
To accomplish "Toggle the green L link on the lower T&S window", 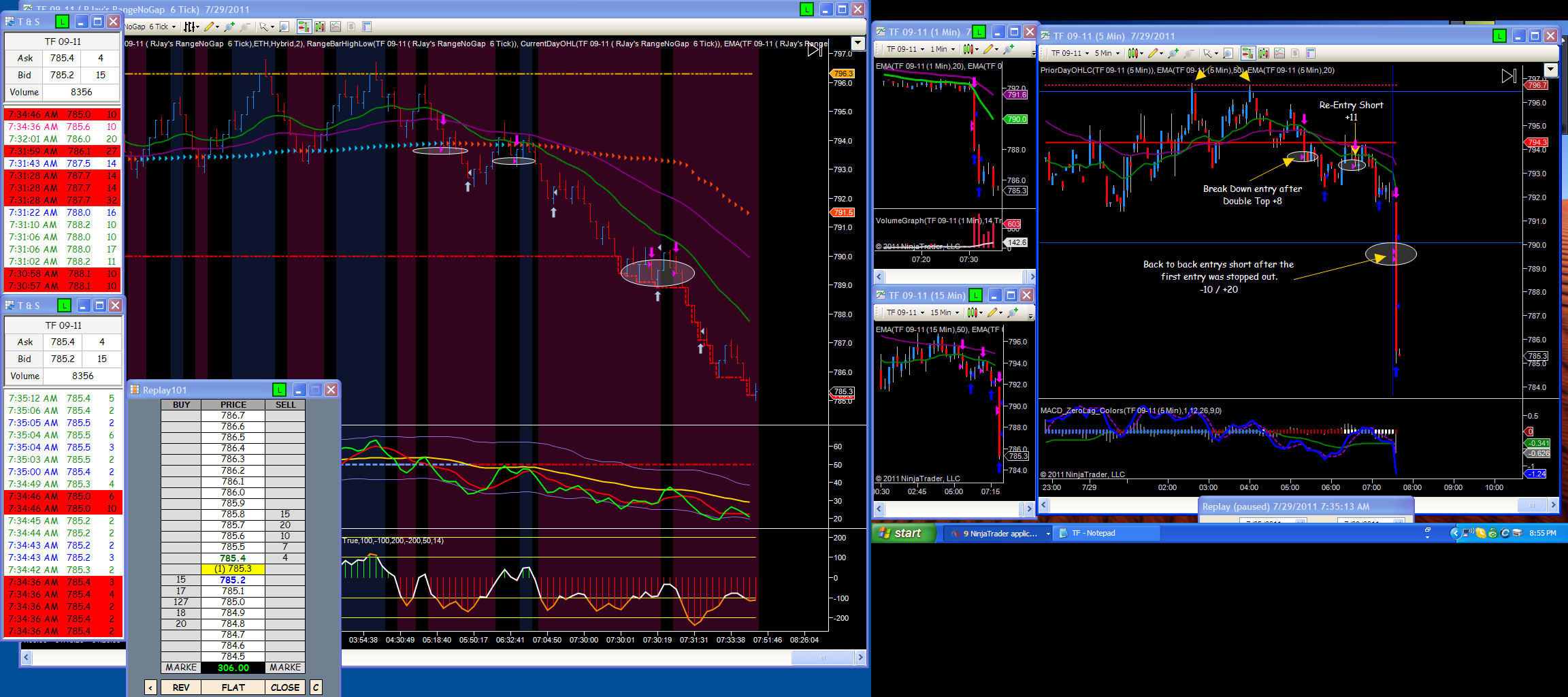I will [x=64, y=306].
